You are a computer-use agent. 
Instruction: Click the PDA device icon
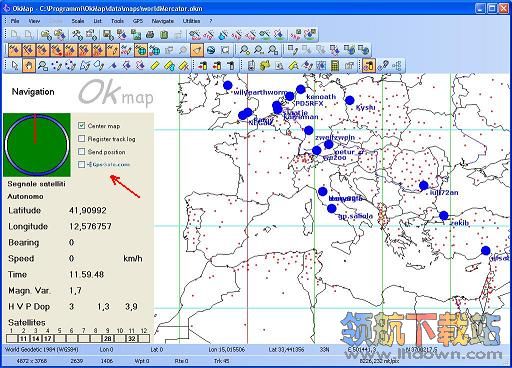pyautogui.click(x=251, y=66)
